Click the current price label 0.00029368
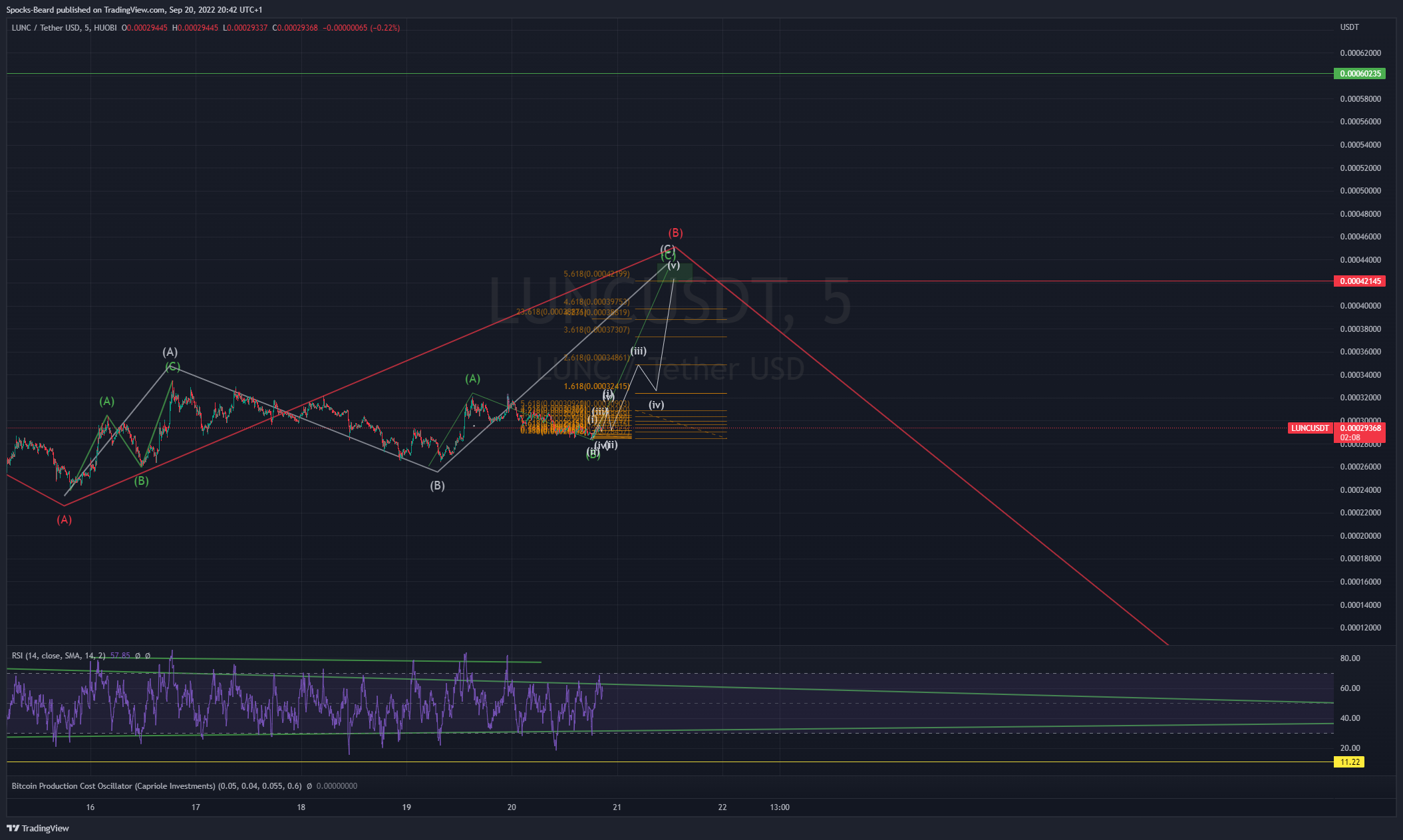 pos(1360,428)
